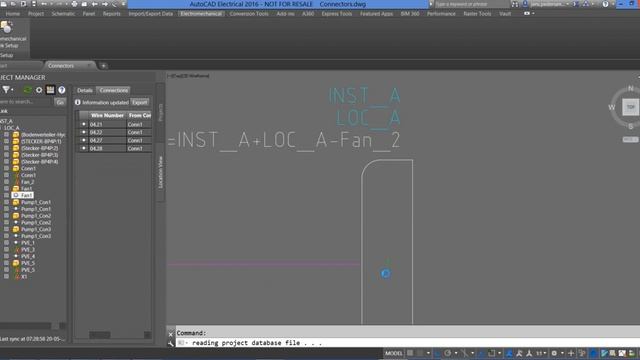640x360 pixels.
Task: Open workspace gear dropdown arrow
Action: pos(562,353)
